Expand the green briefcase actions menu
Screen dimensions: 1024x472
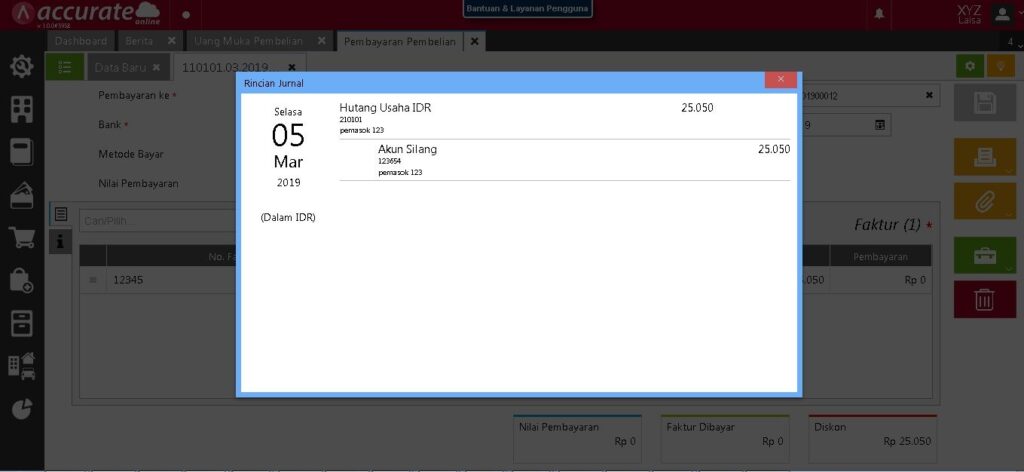(x=984, y=255)
